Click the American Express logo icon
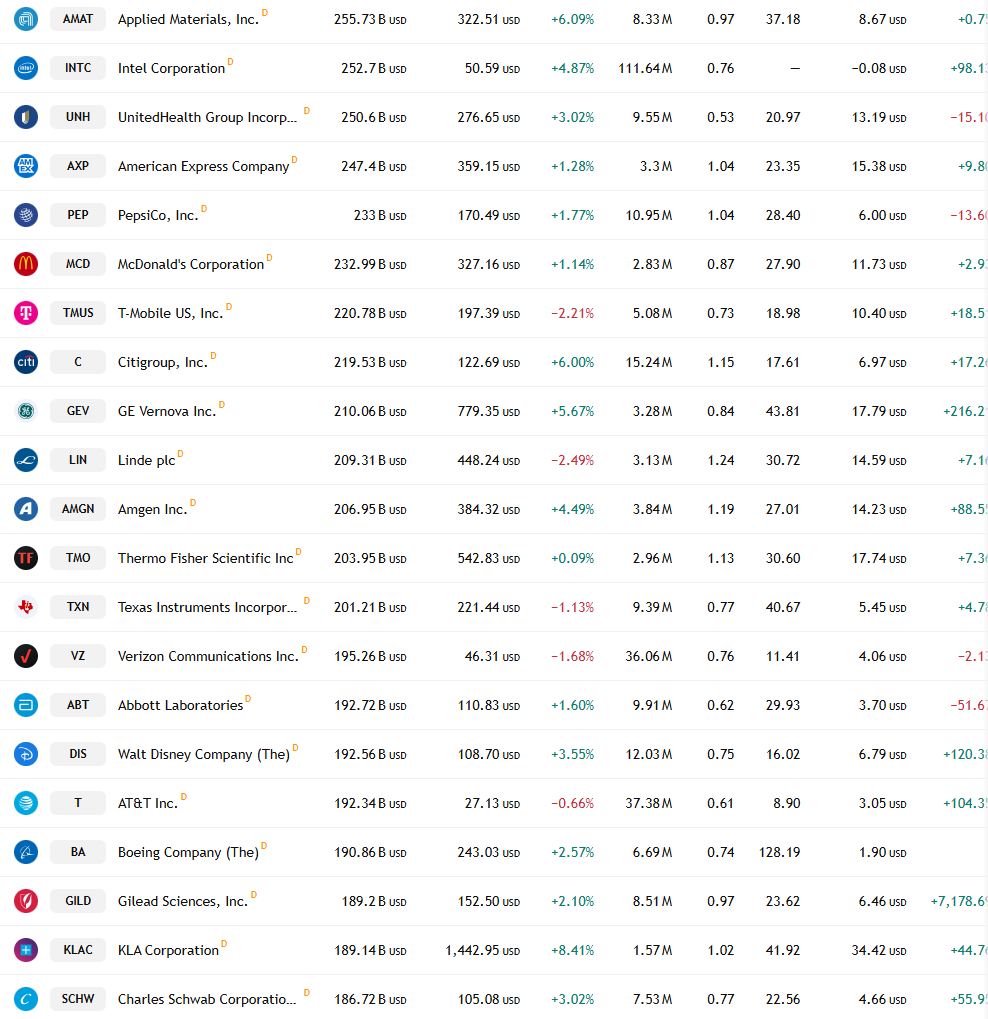This screenshot has width=988, height=1019. click(x=26, y=166)
